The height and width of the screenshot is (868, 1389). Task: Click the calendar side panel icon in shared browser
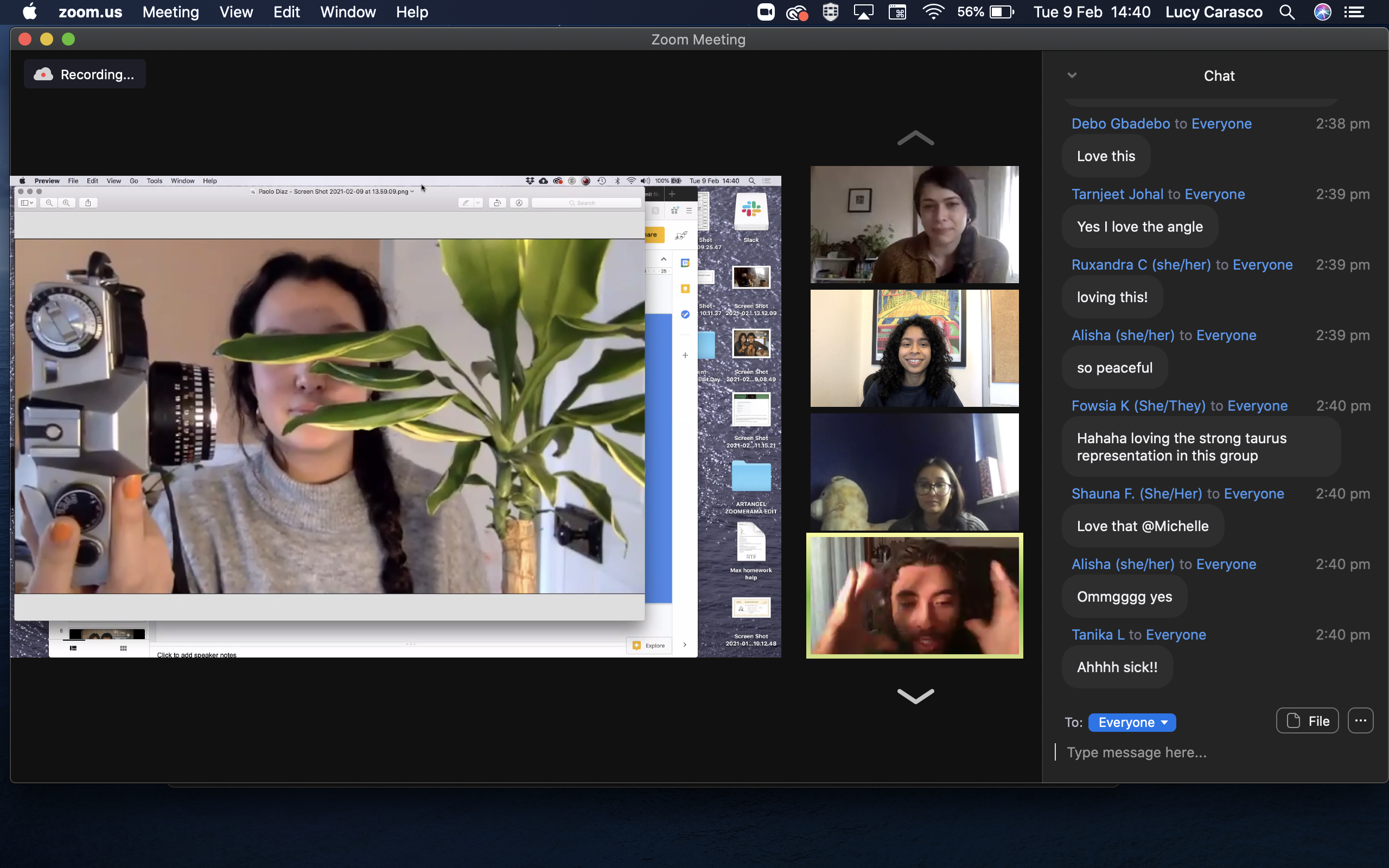(x=685, y=263)
